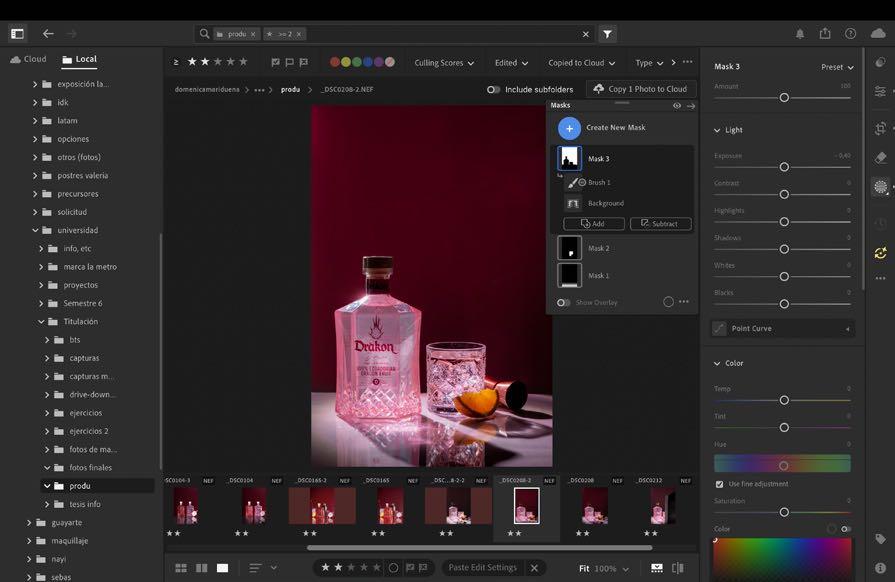
Task: Open Culling Scores dropdown
Action: (444, 63)
